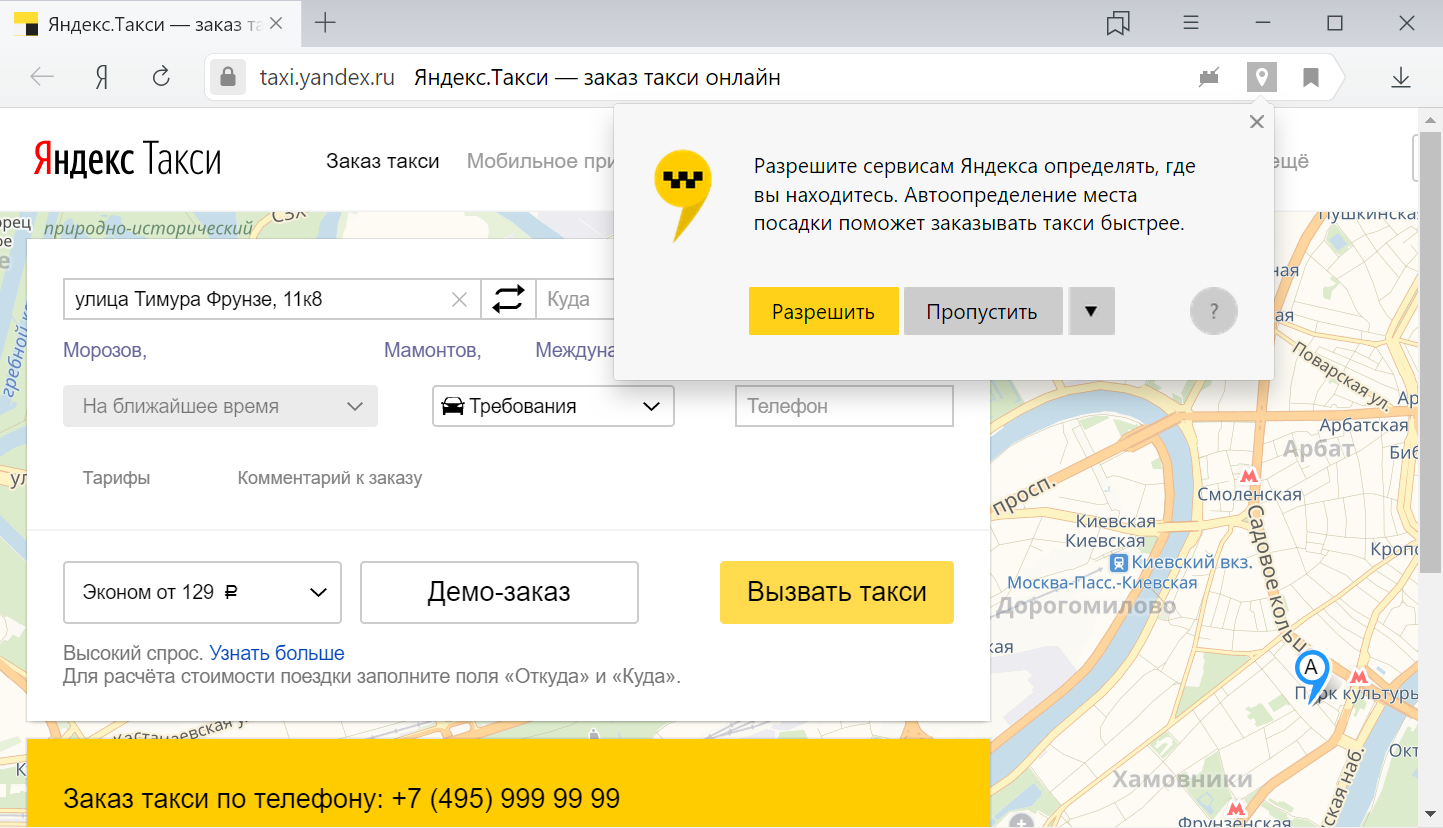The height and width of the screenshot is (828, 1443).
Task: Click the Телефон input field
Action: point(844,406)
